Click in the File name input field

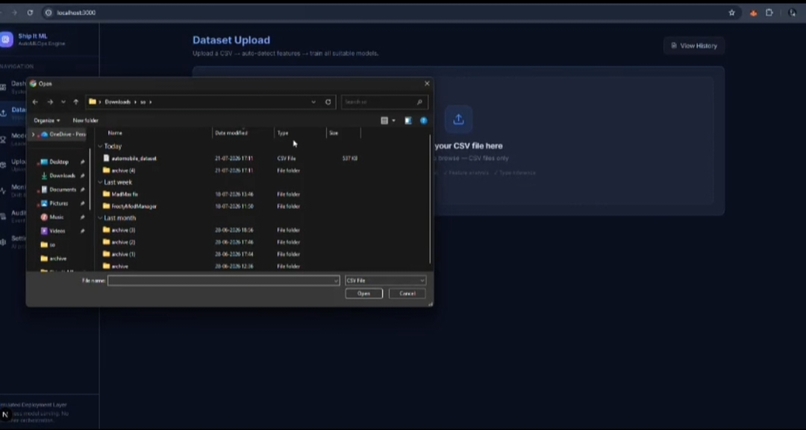coord(221,281)
